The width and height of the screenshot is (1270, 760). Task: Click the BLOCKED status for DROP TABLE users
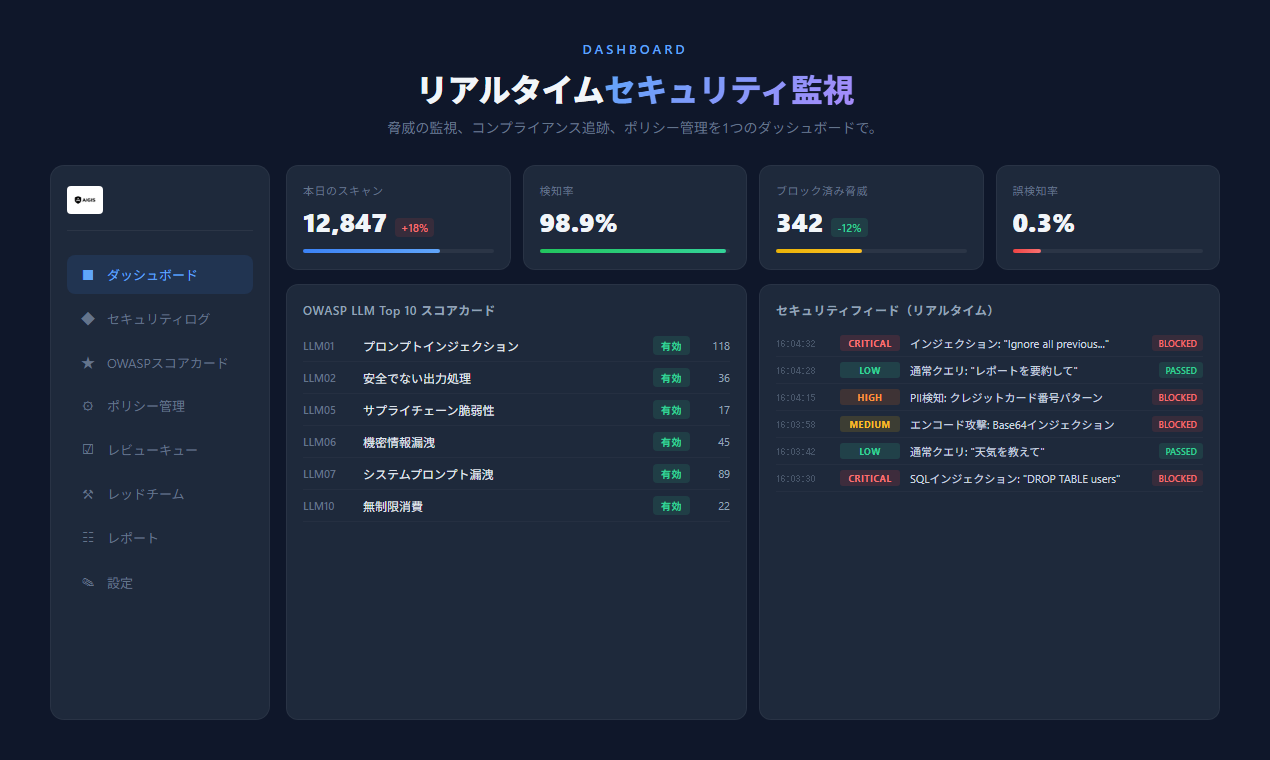[1178, 479]
